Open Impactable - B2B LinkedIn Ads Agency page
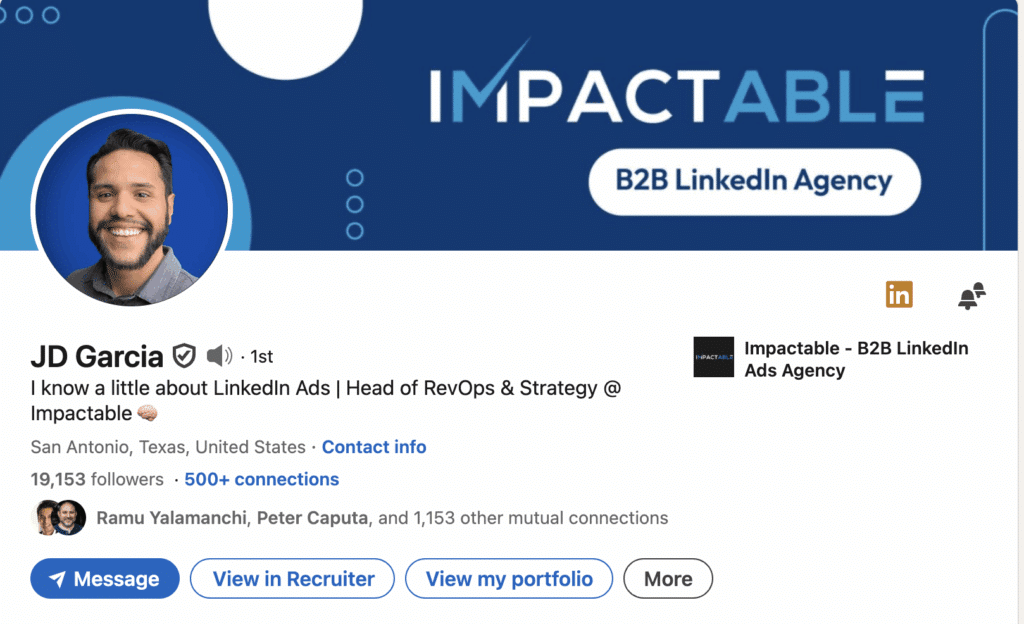Viewport: 1024px width, 624px height. (855, 359)
